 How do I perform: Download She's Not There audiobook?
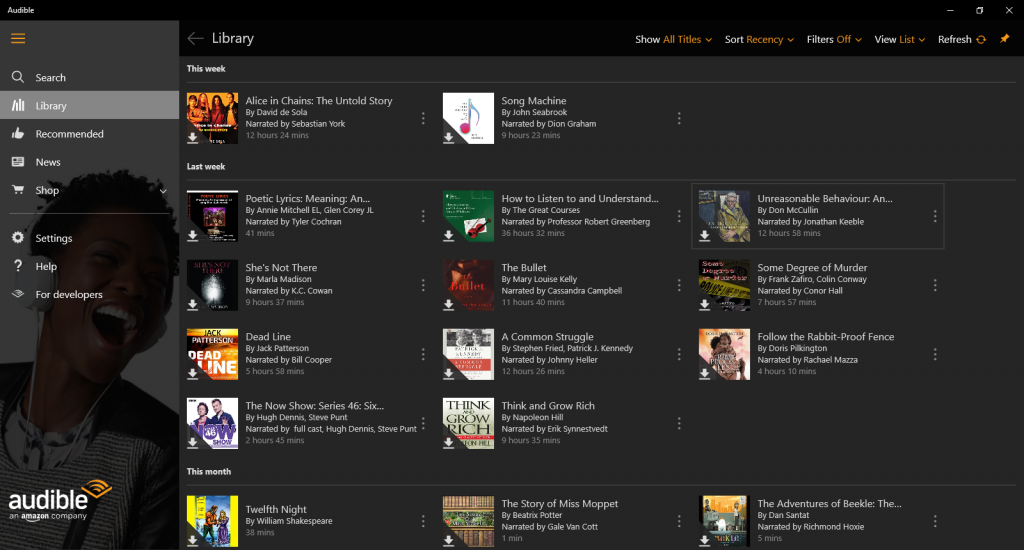coord(193,304)
